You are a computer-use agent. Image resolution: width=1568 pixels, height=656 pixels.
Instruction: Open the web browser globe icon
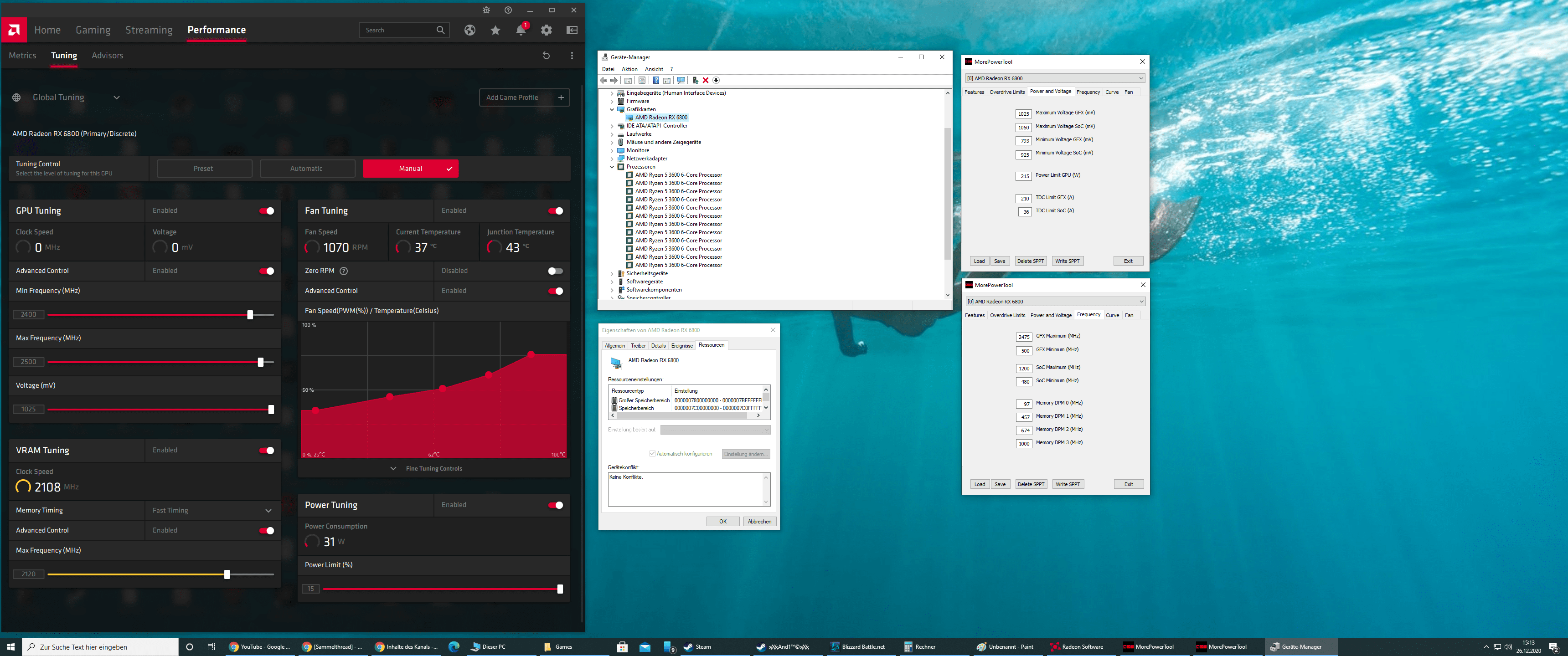(470, 30)
